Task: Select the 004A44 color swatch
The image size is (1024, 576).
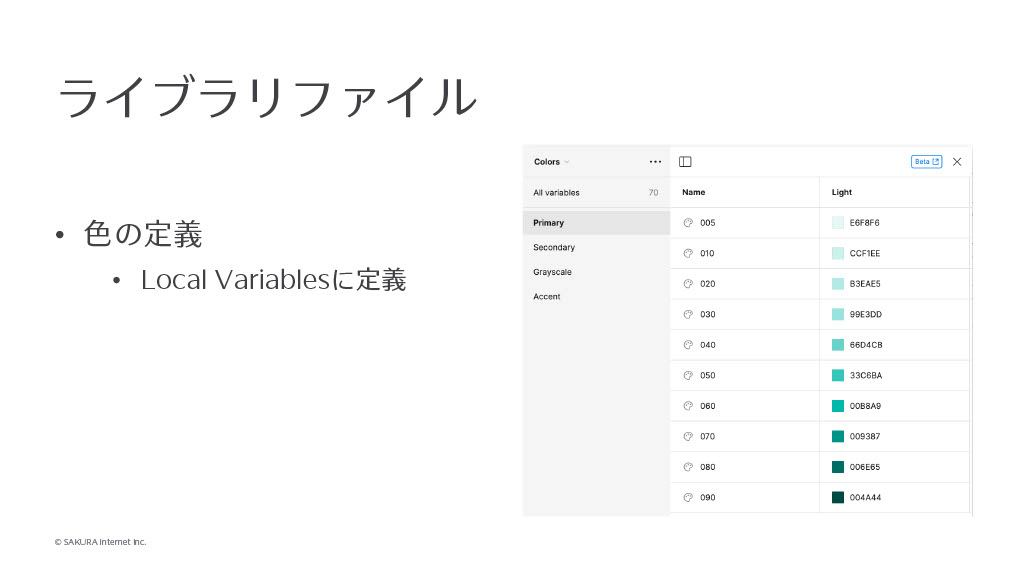Action: 838,498
